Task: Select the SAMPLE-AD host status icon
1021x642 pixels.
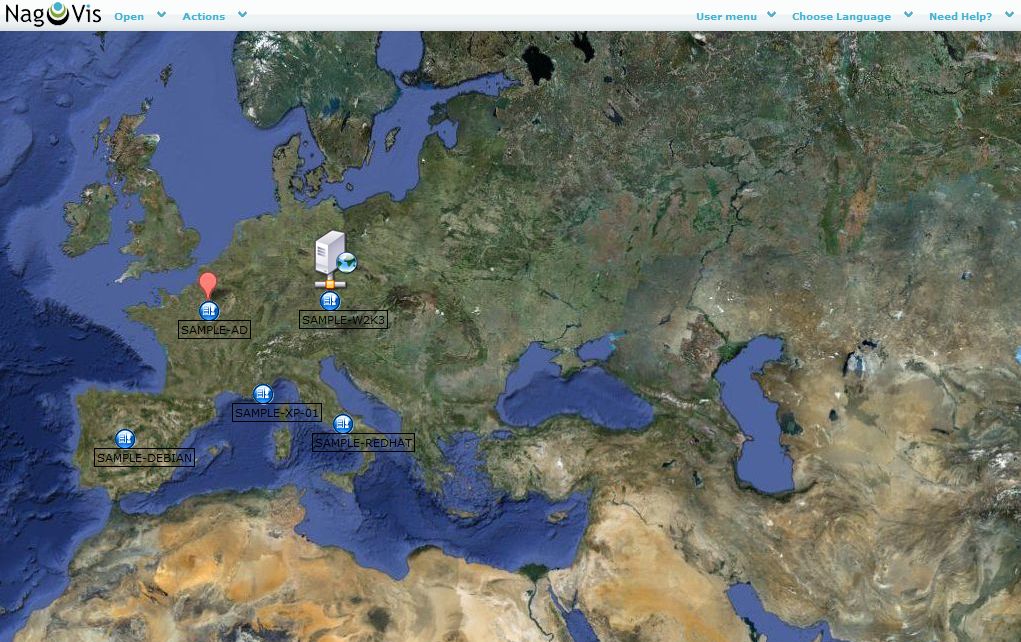Action: tap(209, 311)
